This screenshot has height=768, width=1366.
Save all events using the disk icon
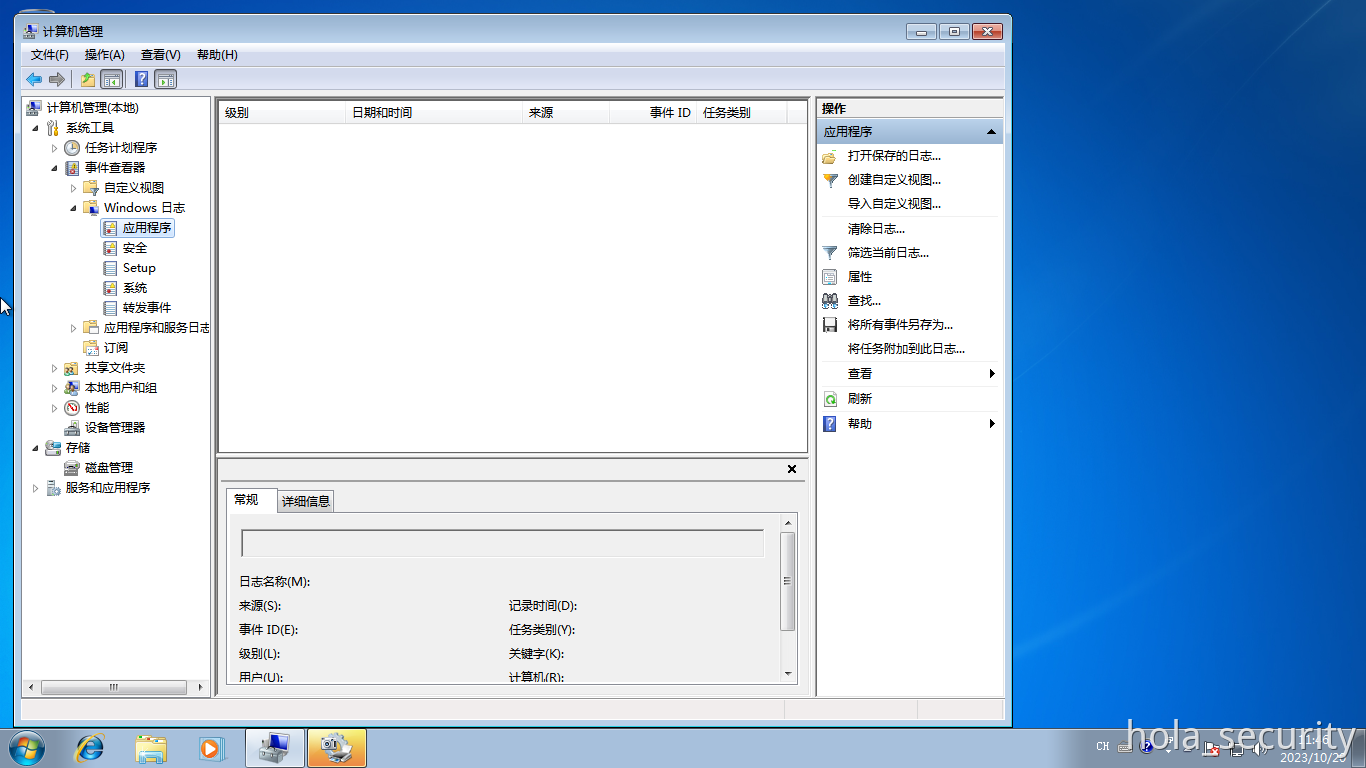pyautogui.click(x=828, y=324)
